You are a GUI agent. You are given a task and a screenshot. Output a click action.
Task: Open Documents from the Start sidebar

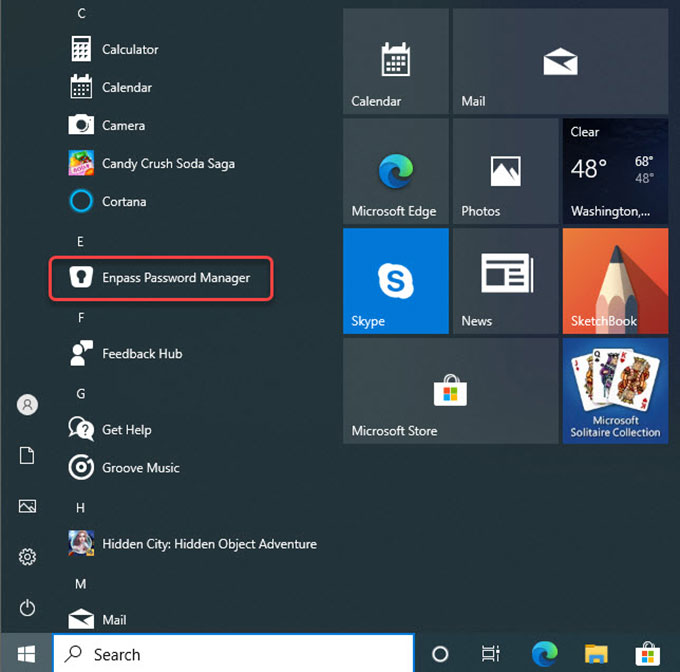click(27, 456)
